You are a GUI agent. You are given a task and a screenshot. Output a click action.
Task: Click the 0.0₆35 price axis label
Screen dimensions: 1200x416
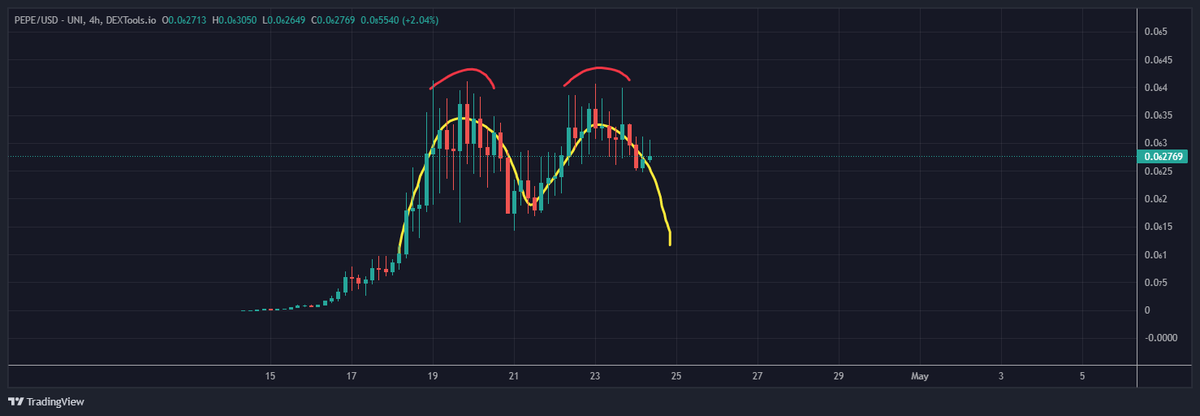pos(1157,115)
